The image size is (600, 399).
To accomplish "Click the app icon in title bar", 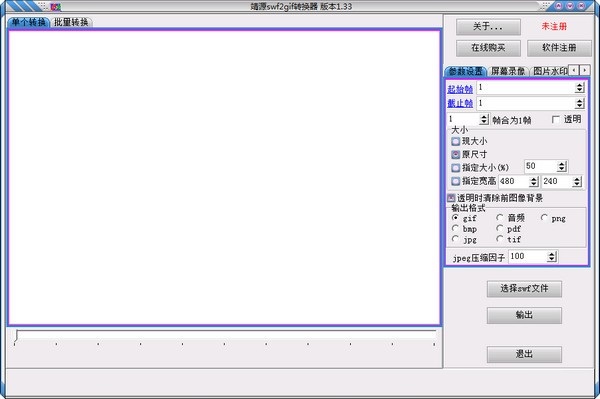I will [56, 7].
